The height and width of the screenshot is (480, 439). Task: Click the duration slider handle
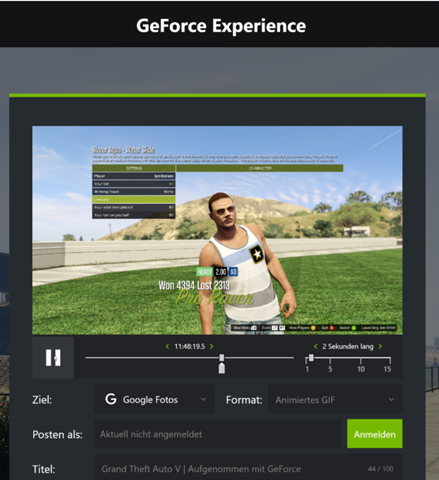point(311,358)
